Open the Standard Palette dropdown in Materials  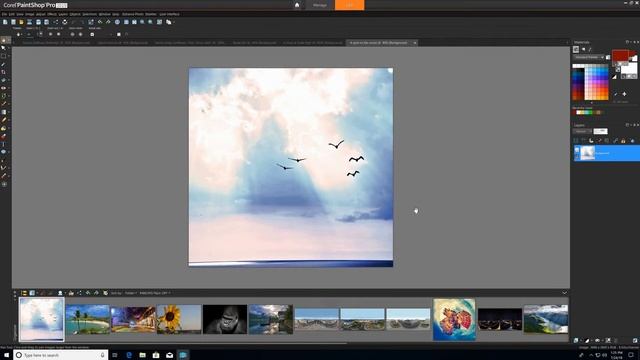click(x=589, y=57)
